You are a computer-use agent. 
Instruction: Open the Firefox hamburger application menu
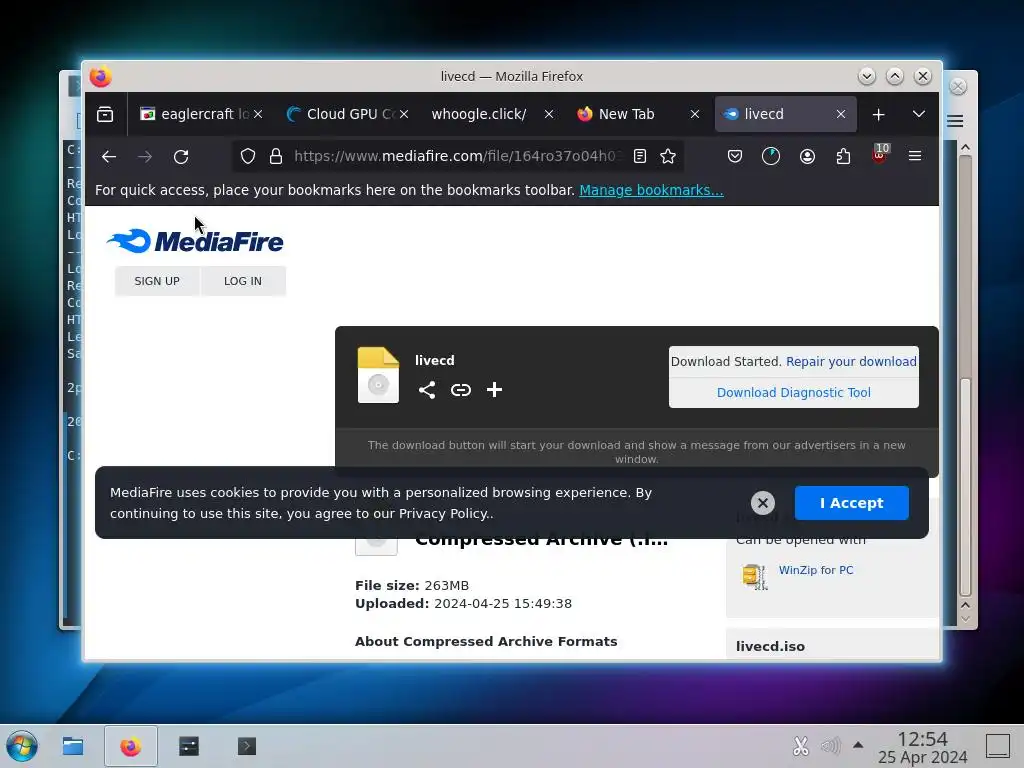click(x=915, y=156)
